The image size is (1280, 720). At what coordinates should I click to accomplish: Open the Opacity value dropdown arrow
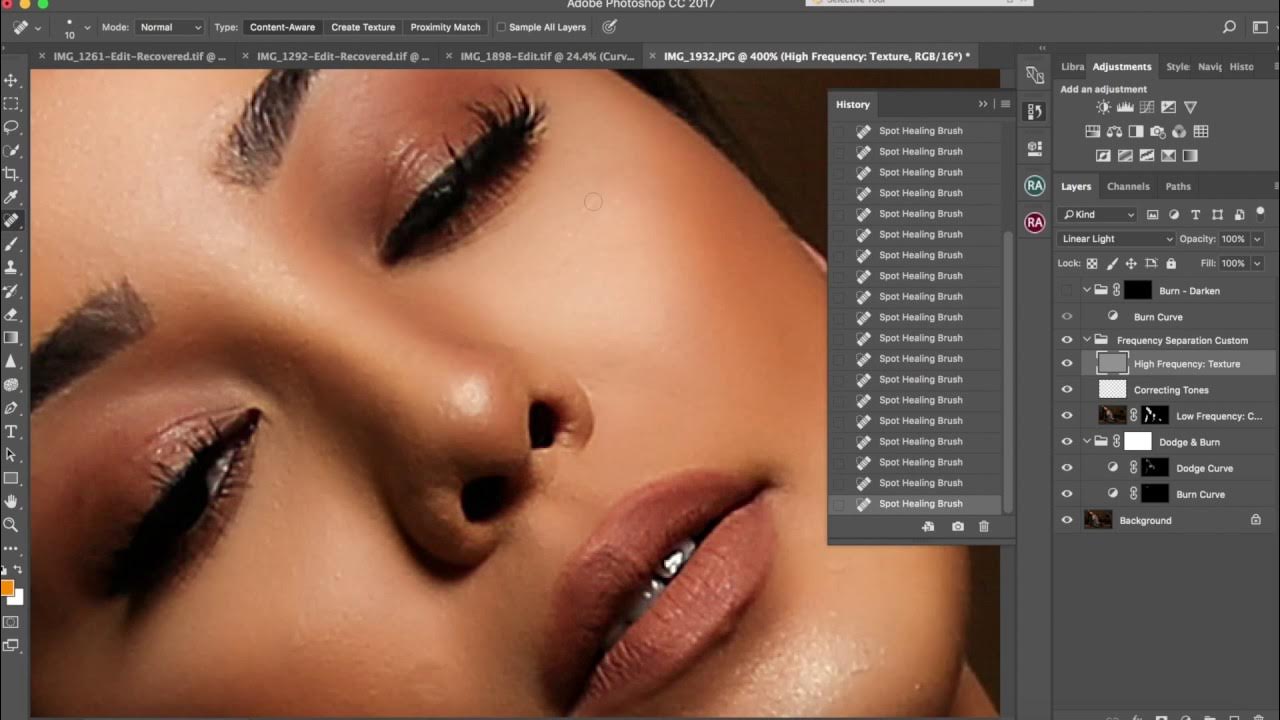pyautogui.click(x=1257, y=239)
